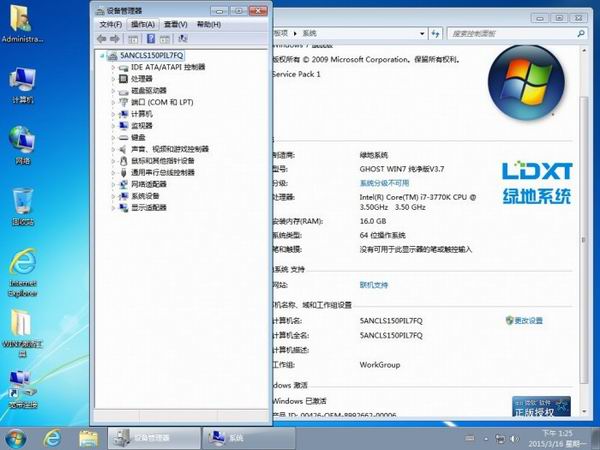The image size is (600, 450).
Task: Click the taskbar clock showing 1:25
Action: (557, 439)
